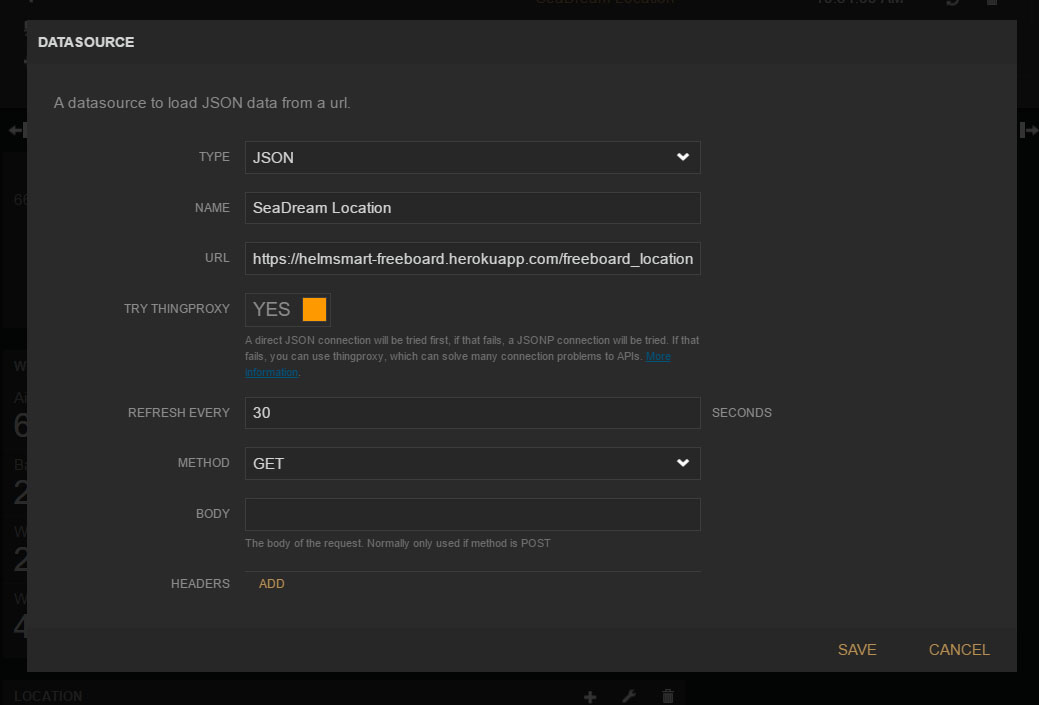Screen dimensions: 1039x705
Task: Click the chevron arrow on the Method selector
Action: coord(683,463)
